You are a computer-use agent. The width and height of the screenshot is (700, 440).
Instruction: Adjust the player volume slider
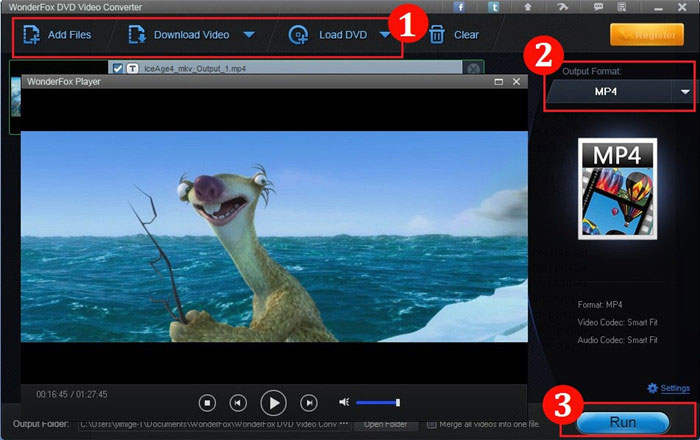(x=378, y=403)
